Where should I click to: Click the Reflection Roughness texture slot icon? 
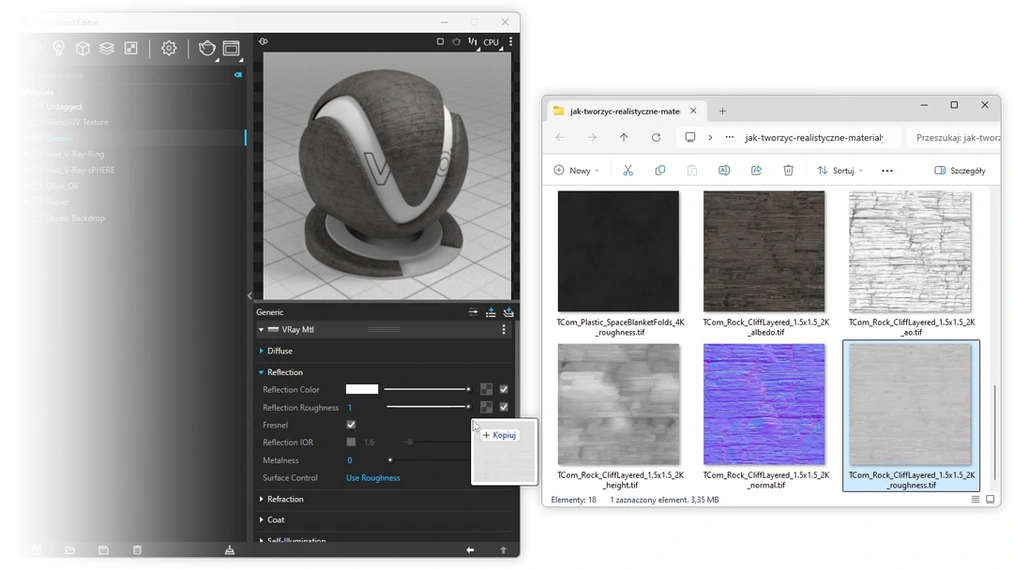[x=486, y=407]
